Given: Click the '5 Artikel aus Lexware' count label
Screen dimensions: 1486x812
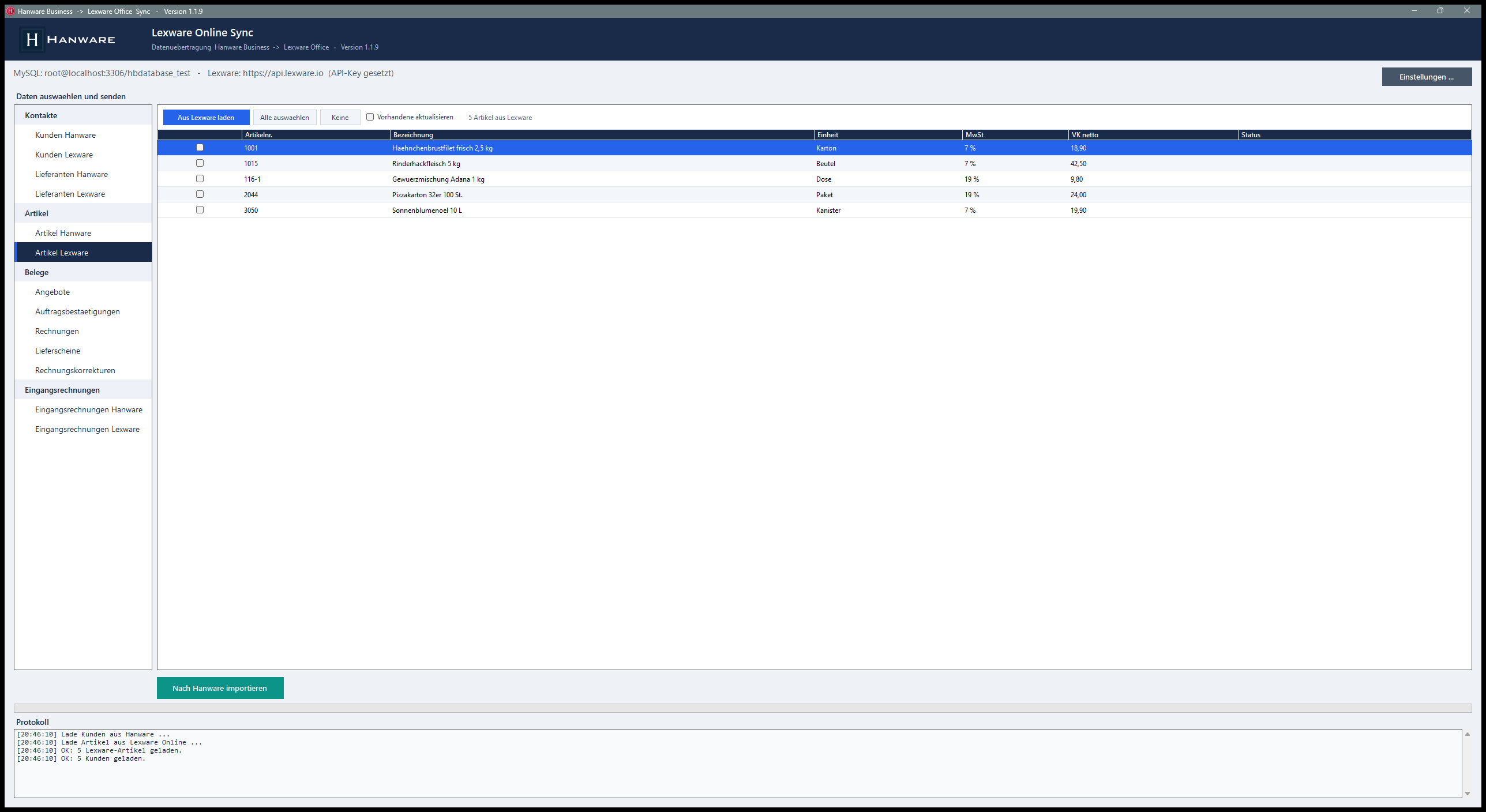Looking at the screenshot, I should point(500,118).
